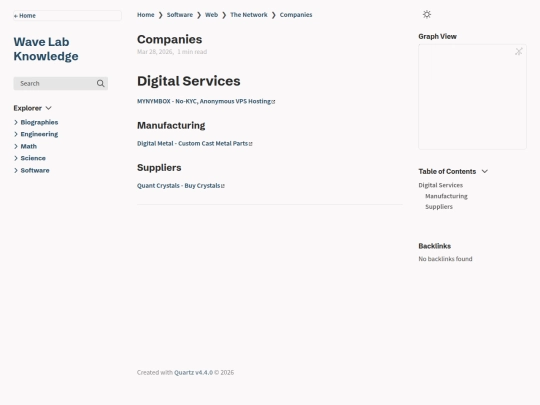The image size is (540, 405).
Task: Click the Digital Services heading
Action: (189, 81)
